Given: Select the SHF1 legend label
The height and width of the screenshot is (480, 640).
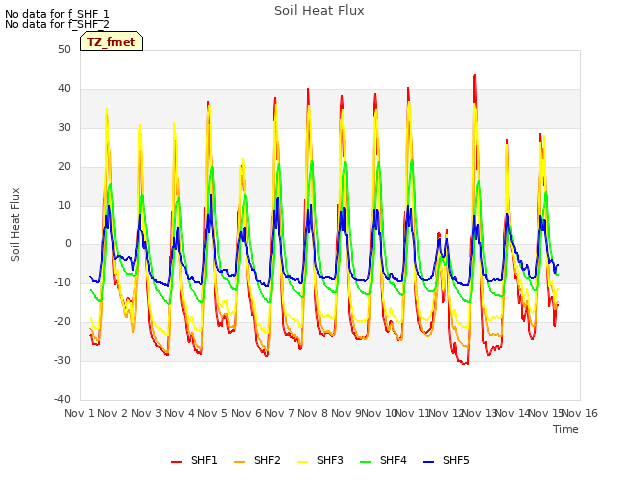Looking at the screenshot, I should [204, 460].
